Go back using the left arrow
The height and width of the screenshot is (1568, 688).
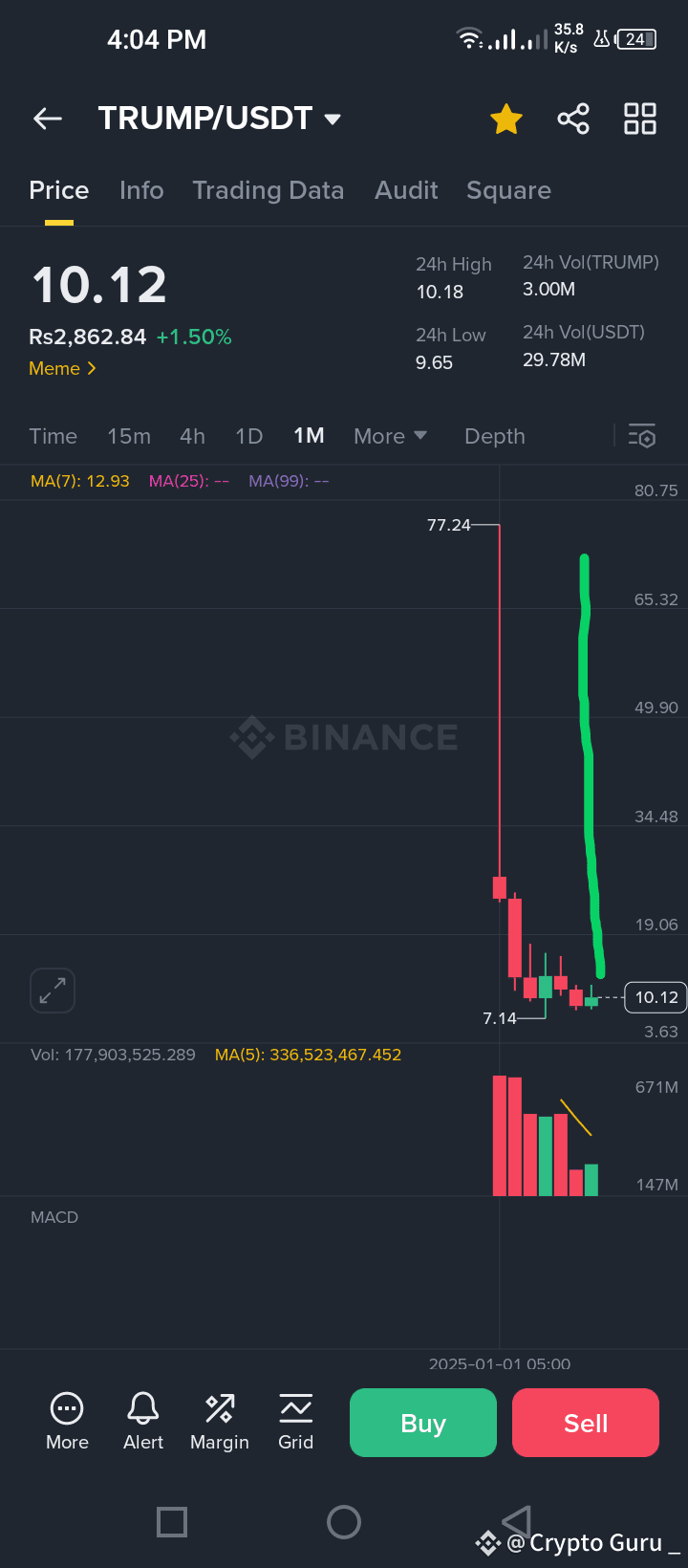tap(48, 119)
